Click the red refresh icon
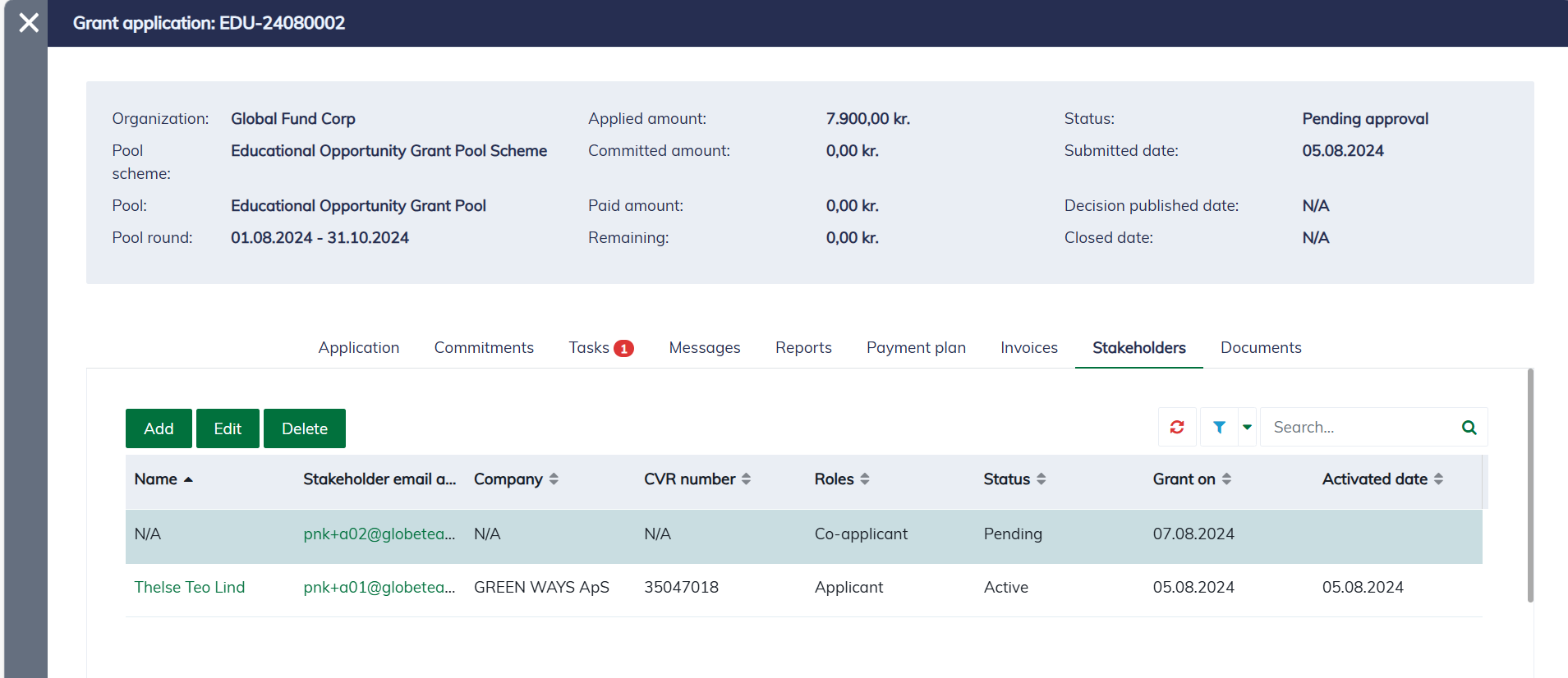Viewport: 1568px width, 678px height. [x=1177, y=427]
